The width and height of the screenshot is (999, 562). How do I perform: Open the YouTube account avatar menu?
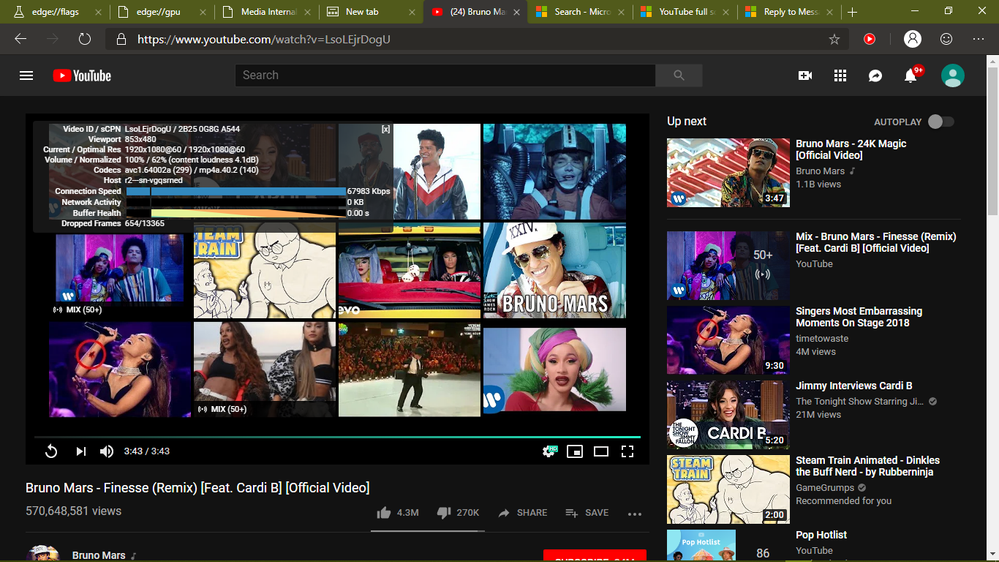coord(952,76)
